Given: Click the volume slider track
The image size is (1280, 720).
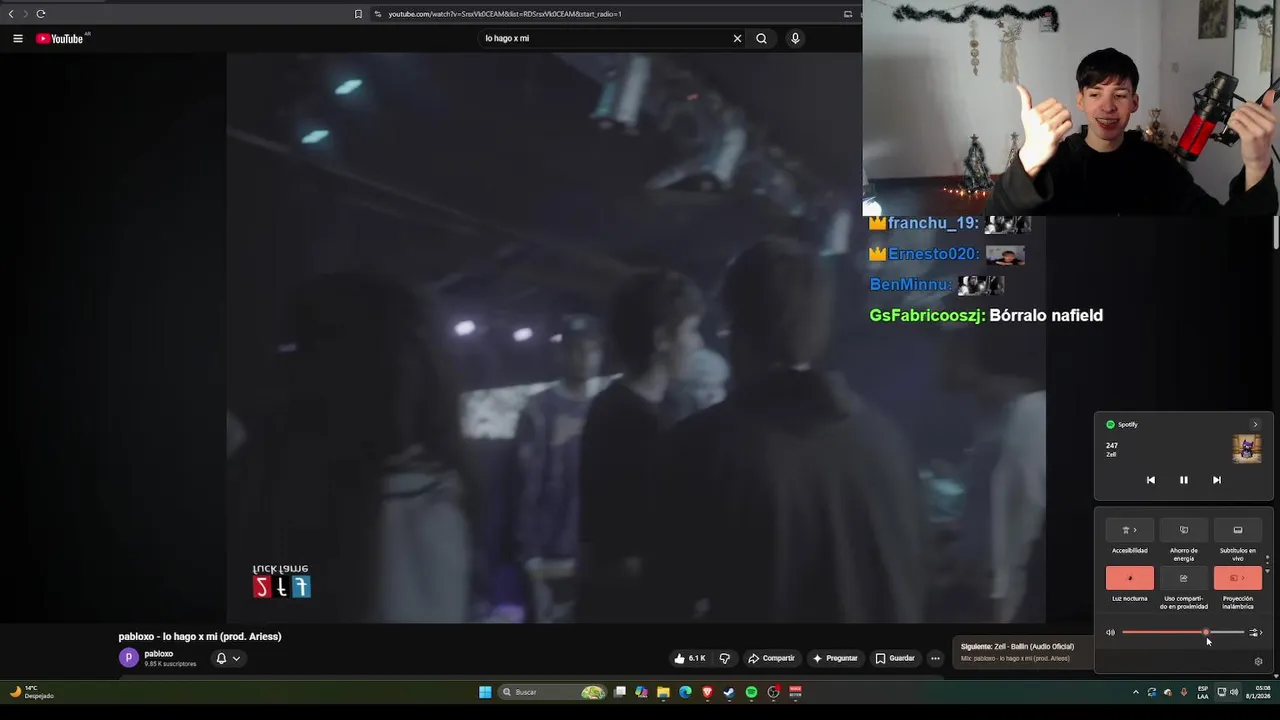Looking at the screenshot, I should pos(1183,632).
